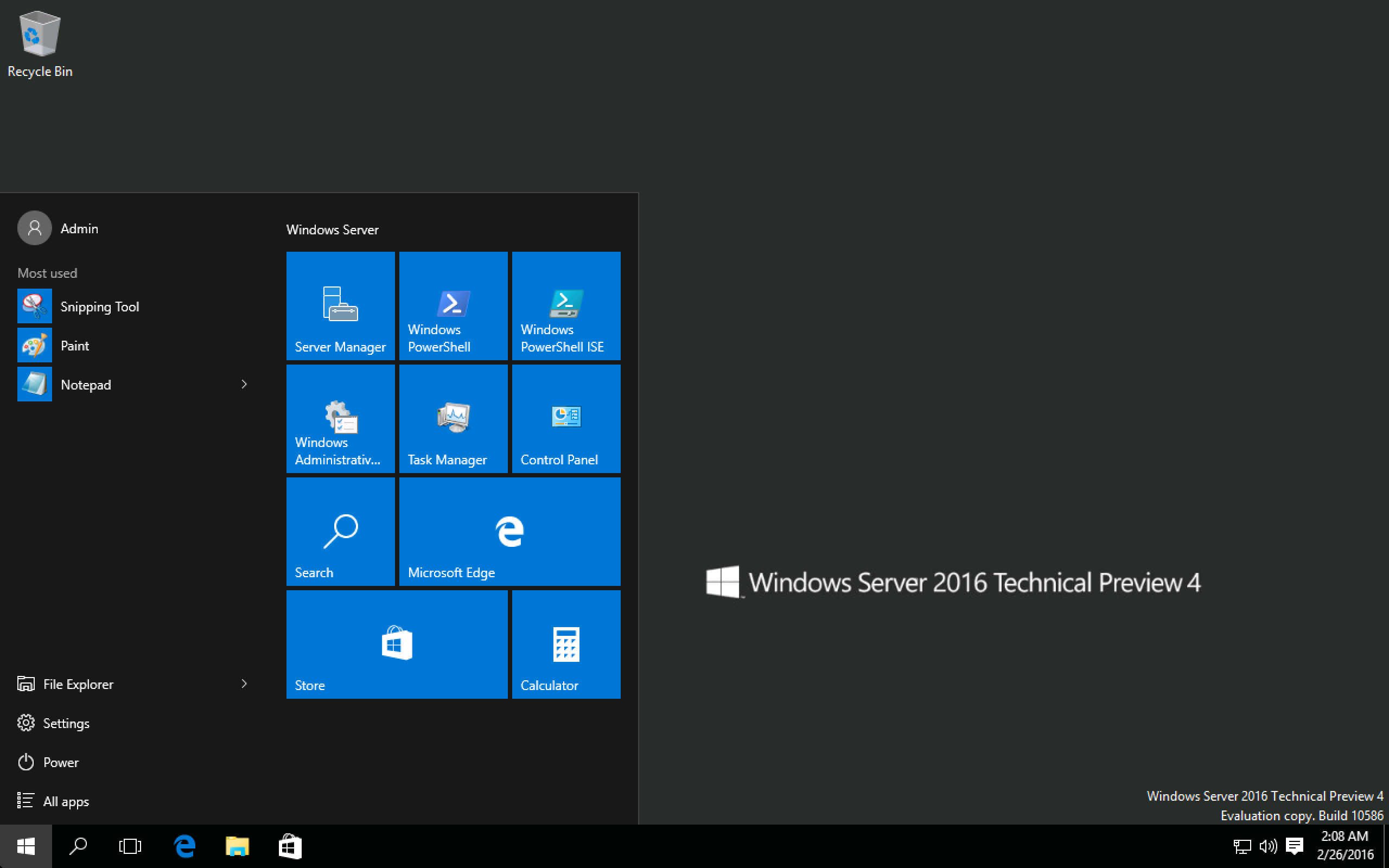
Task: Open Store tile in Start menu
Action: point(396,645)
